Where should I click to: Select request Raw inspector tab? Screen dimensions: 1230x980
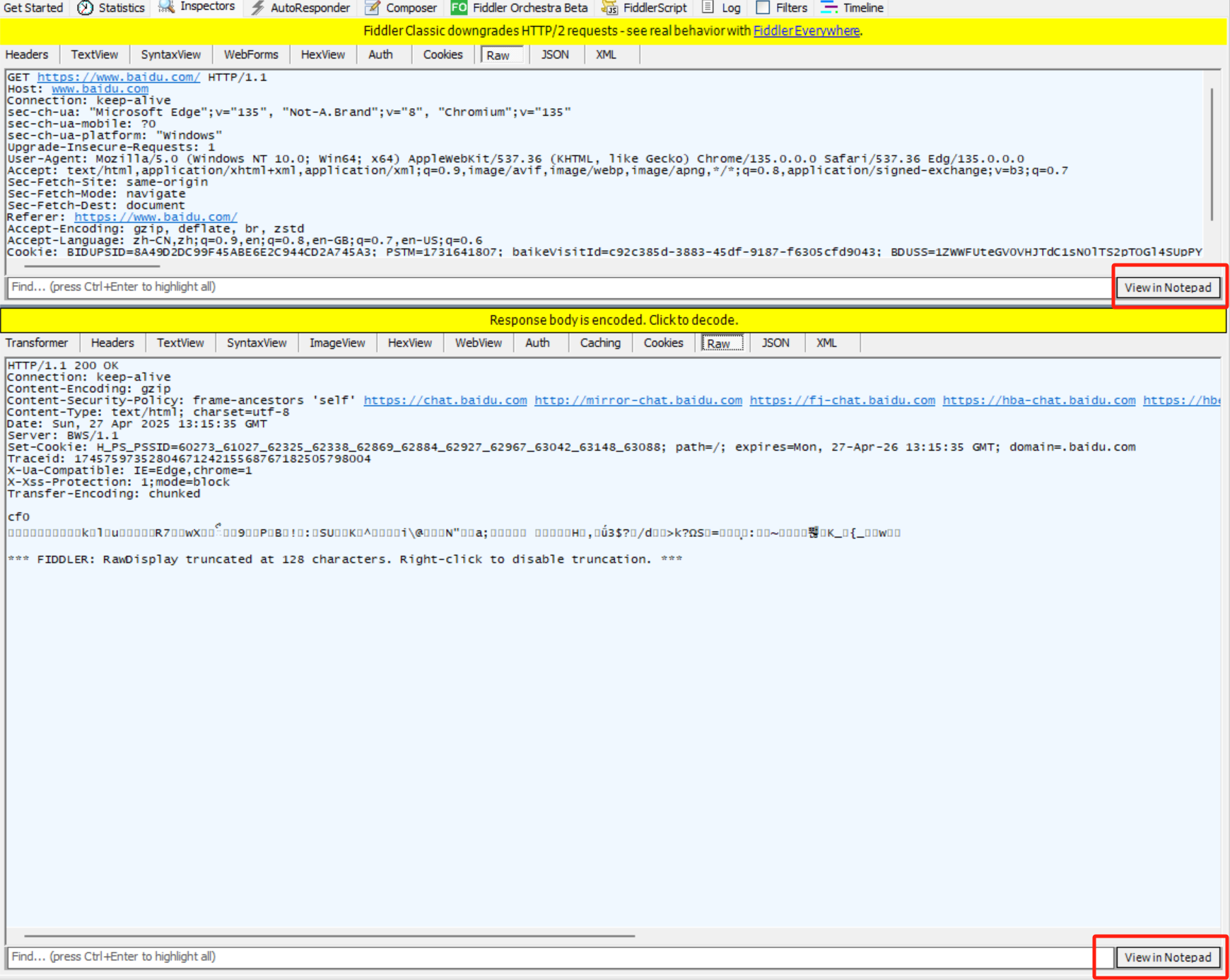502,55
